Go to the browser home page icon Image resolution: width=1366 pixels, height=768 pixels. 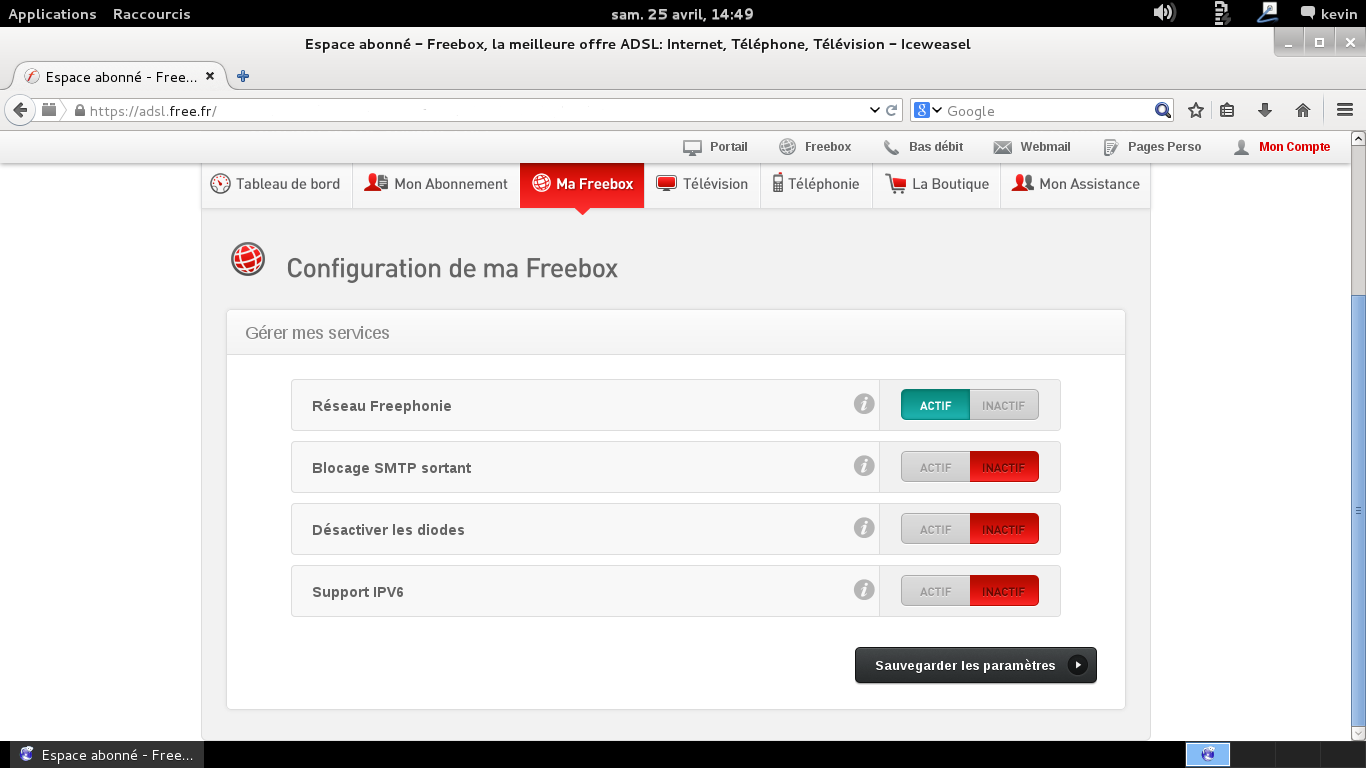pyautogui.click(x=1303, y=110)
